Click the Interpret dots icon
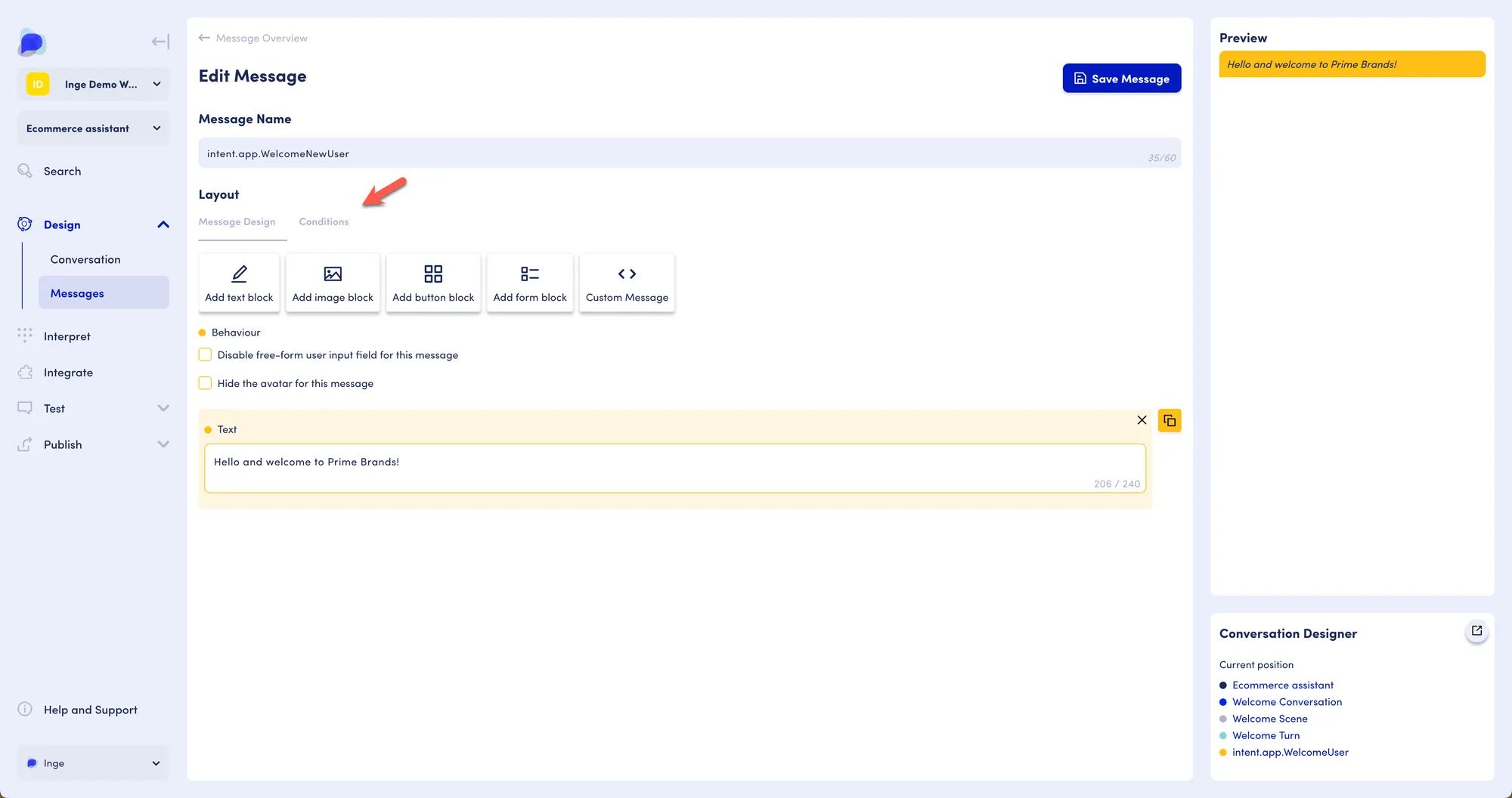Viewport: 1512px width, 798px height. [25, 336]
